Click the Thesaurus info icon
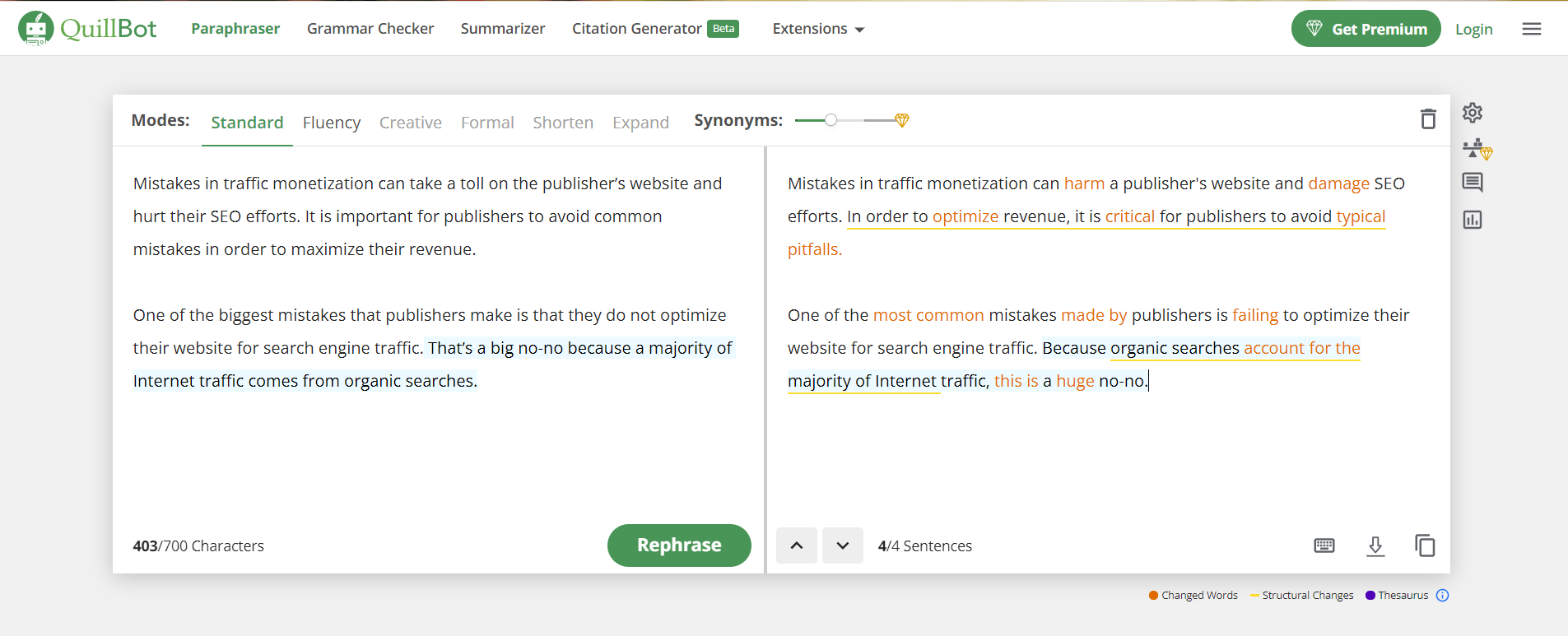The image size is (1568, 636). pos(1442,596)
